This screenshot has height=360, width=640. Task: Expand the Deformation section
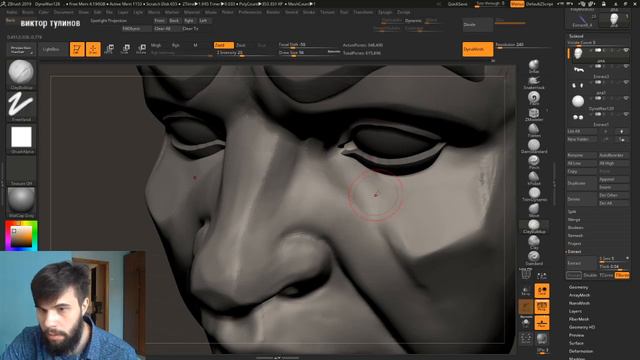[x=581, y=351]
